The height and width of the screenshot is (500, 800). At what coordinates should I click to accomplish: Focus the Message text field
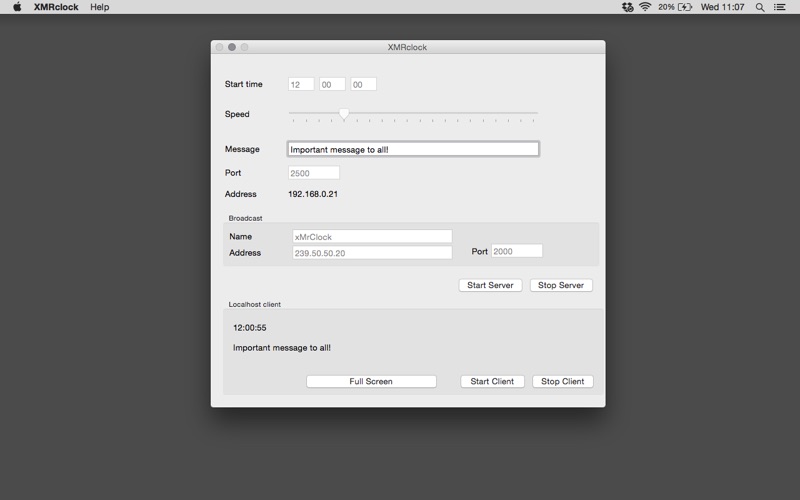coord(413,149)
